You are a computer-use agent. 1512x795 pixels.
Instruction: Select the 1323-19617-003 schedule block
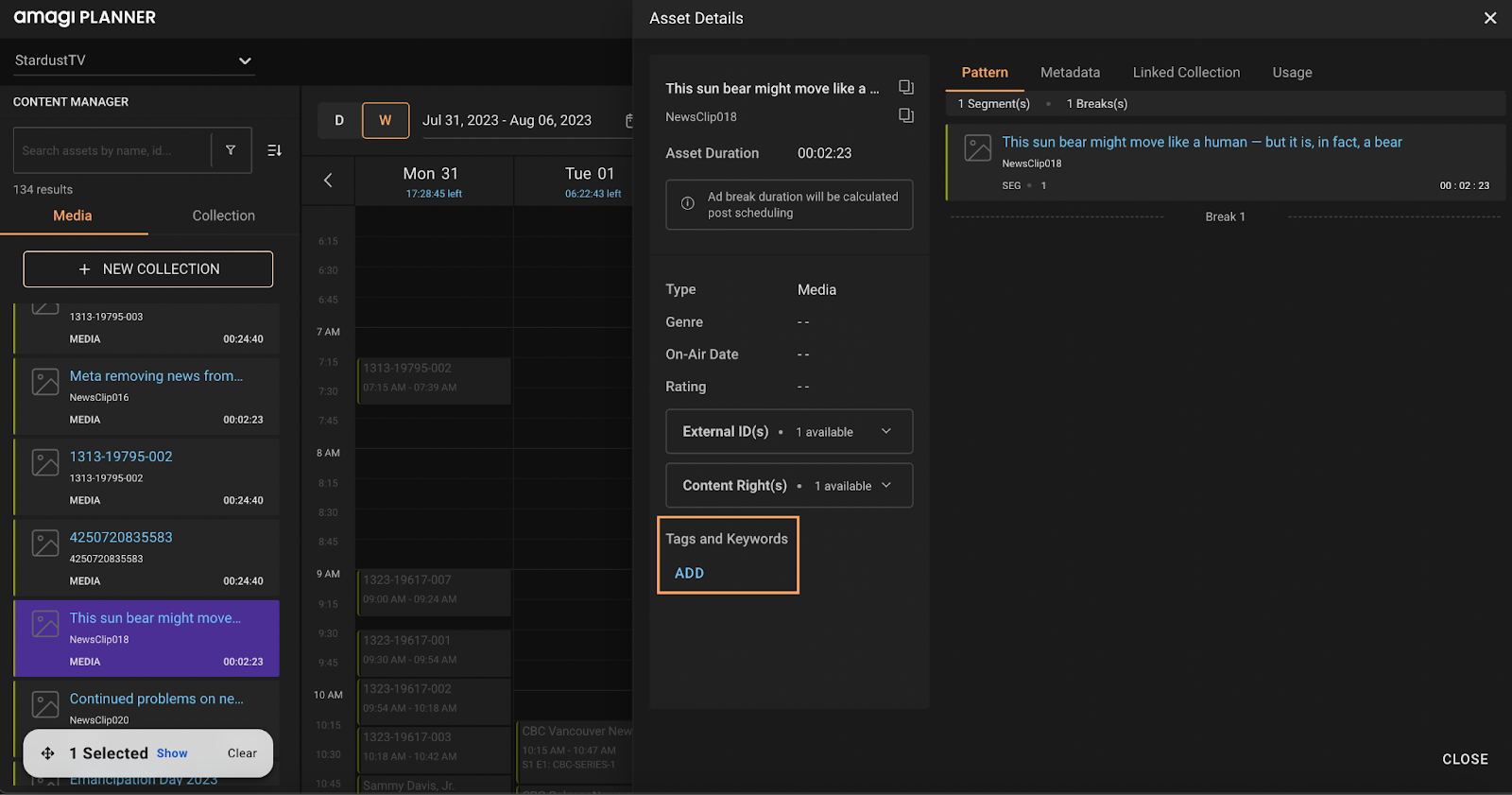coord(434,749)
